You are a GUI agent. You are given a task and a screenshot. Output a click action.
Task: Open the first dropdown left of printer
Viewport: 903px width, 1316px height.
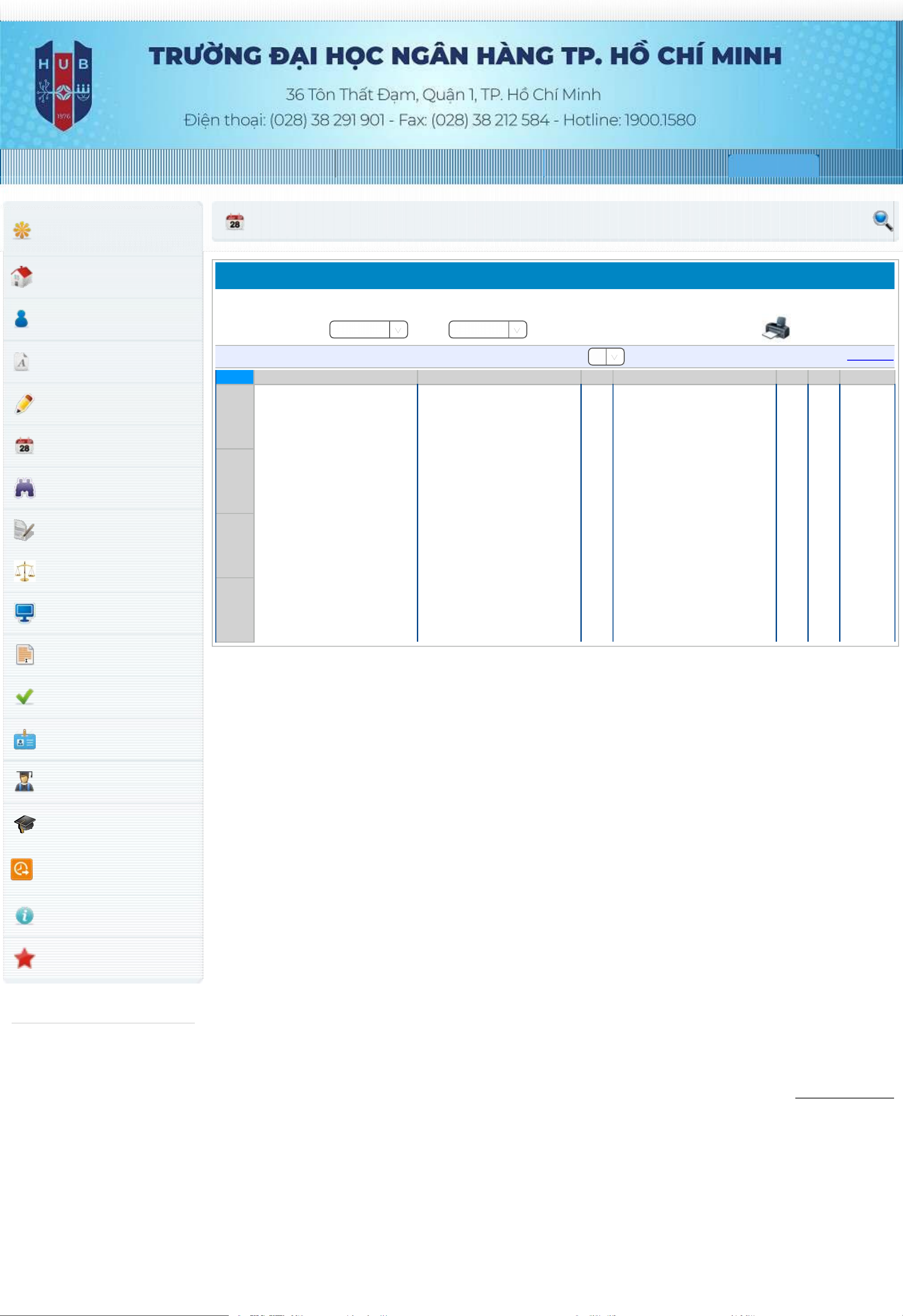tap(369, 330)
